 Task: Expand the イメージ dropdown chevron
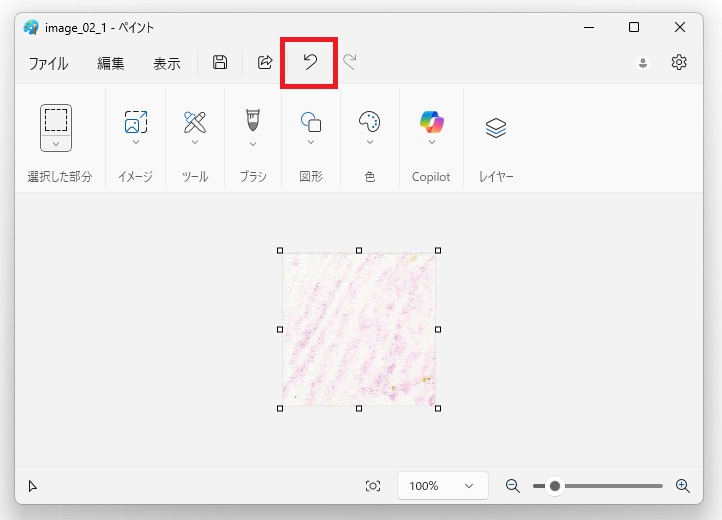coord(136,142)
